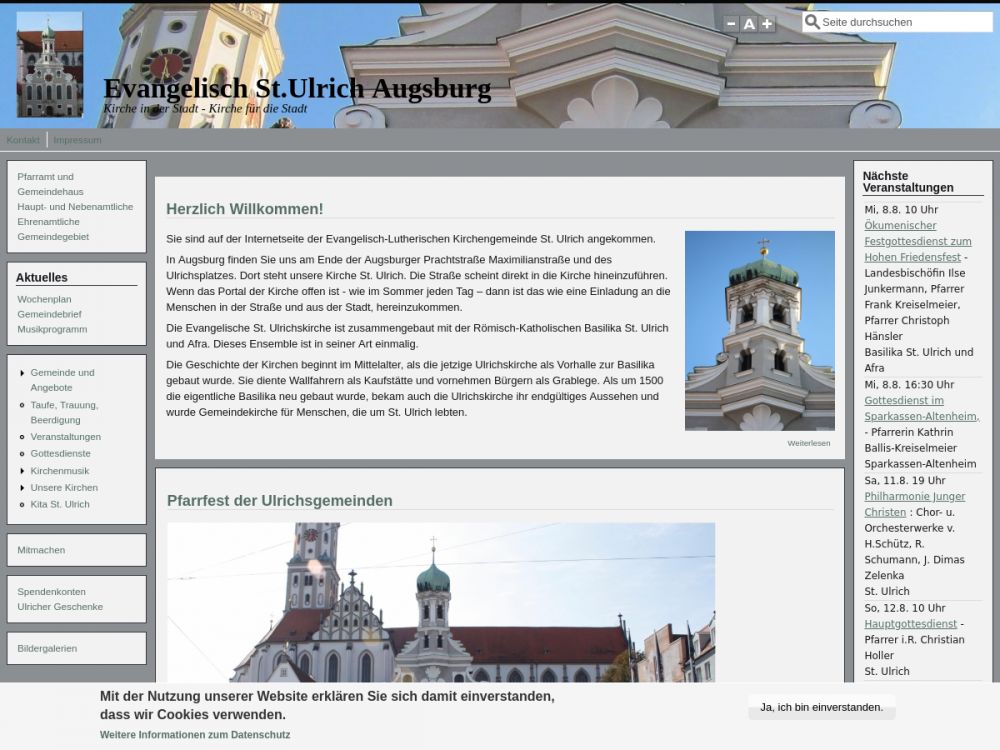Increase font size with the plus icon

pyautogui.click(x=767, y=24)
